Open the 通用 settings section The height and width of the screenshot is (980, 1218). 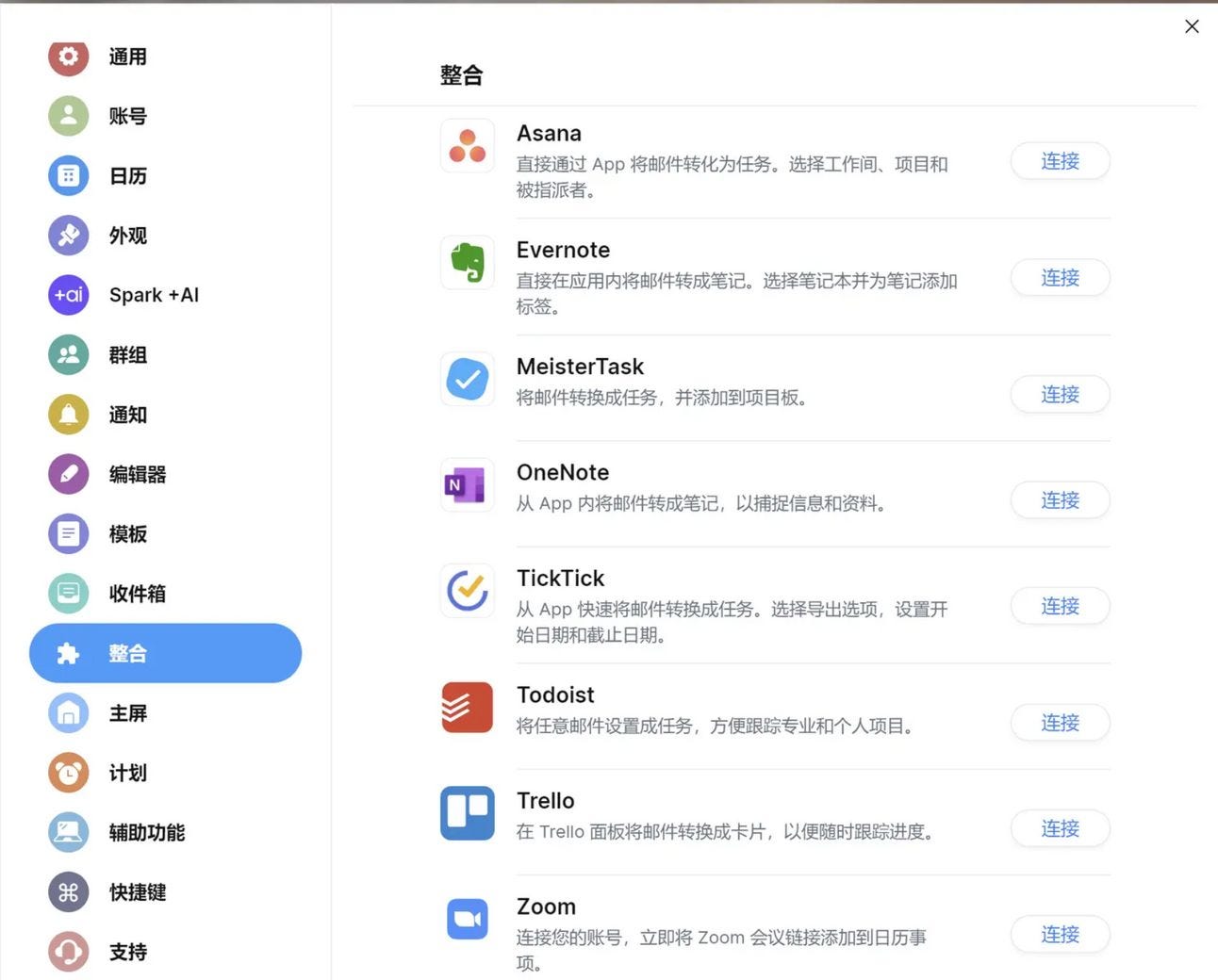(165, 57)
